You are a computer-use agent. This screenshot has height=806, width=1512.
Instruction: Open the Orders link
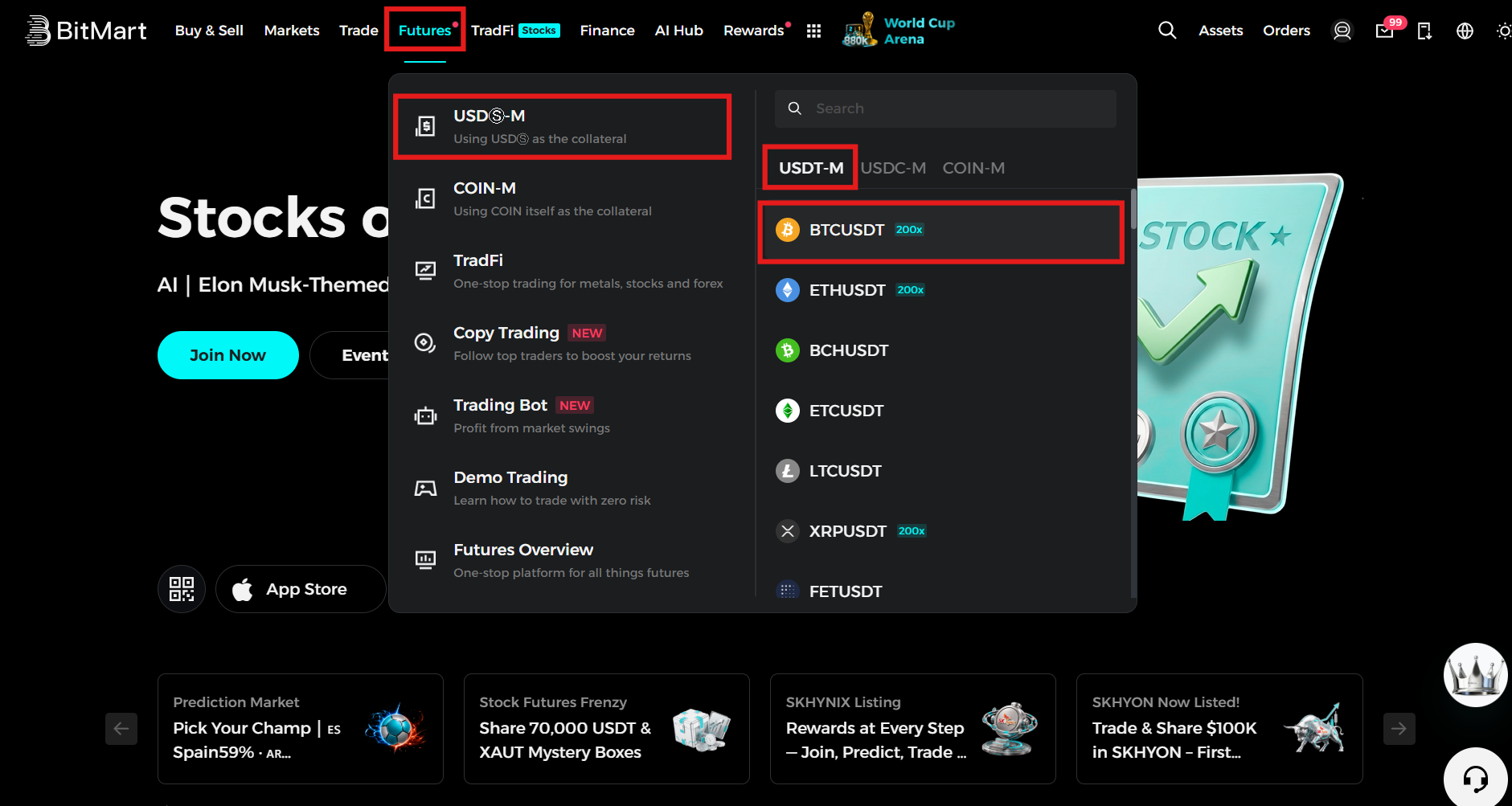point(1287,31)
